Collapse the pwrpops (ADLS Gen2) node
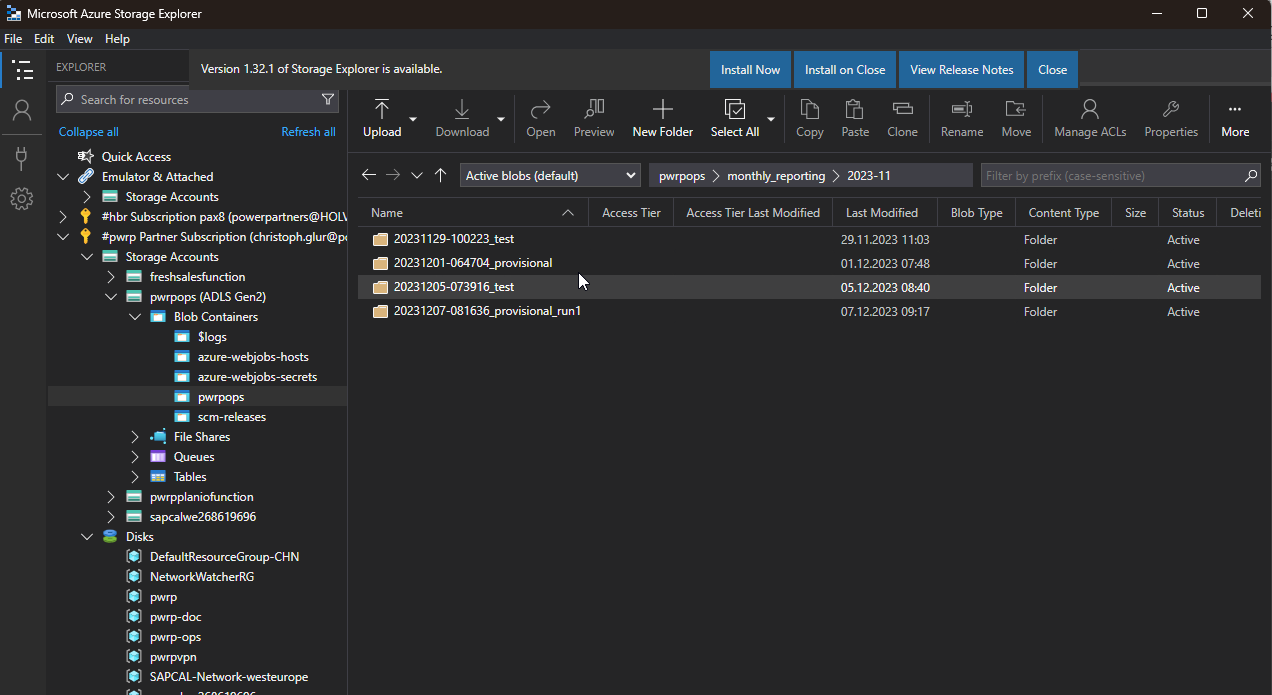Viewport: 1272px width, 695px height. click(x=112, y=297)
